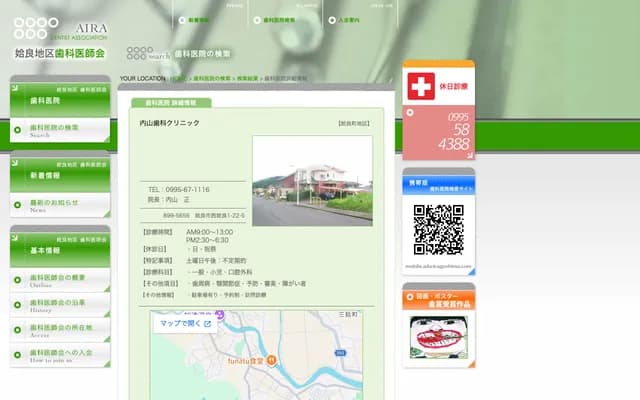The image size is (640, 400).
Task: Click the 歯科医院の検索 breadcrumb link
Action: coord(212,78)
